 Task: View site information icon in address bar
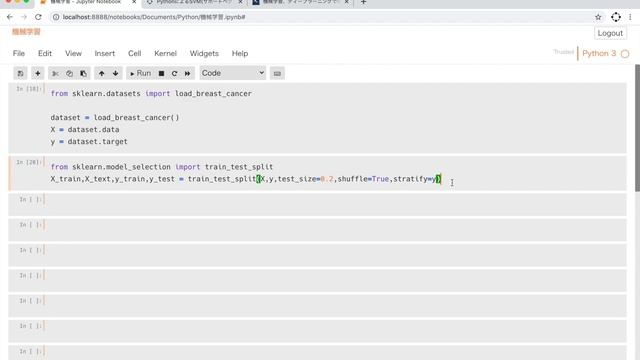tap(56, 17)
